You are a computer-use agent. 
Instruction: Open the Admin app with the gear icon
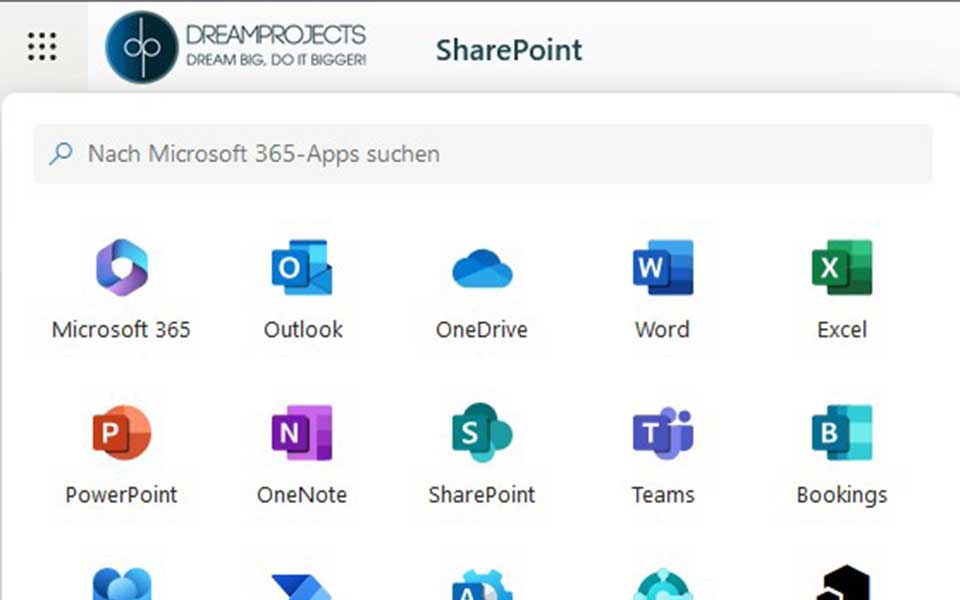point(482,585)
